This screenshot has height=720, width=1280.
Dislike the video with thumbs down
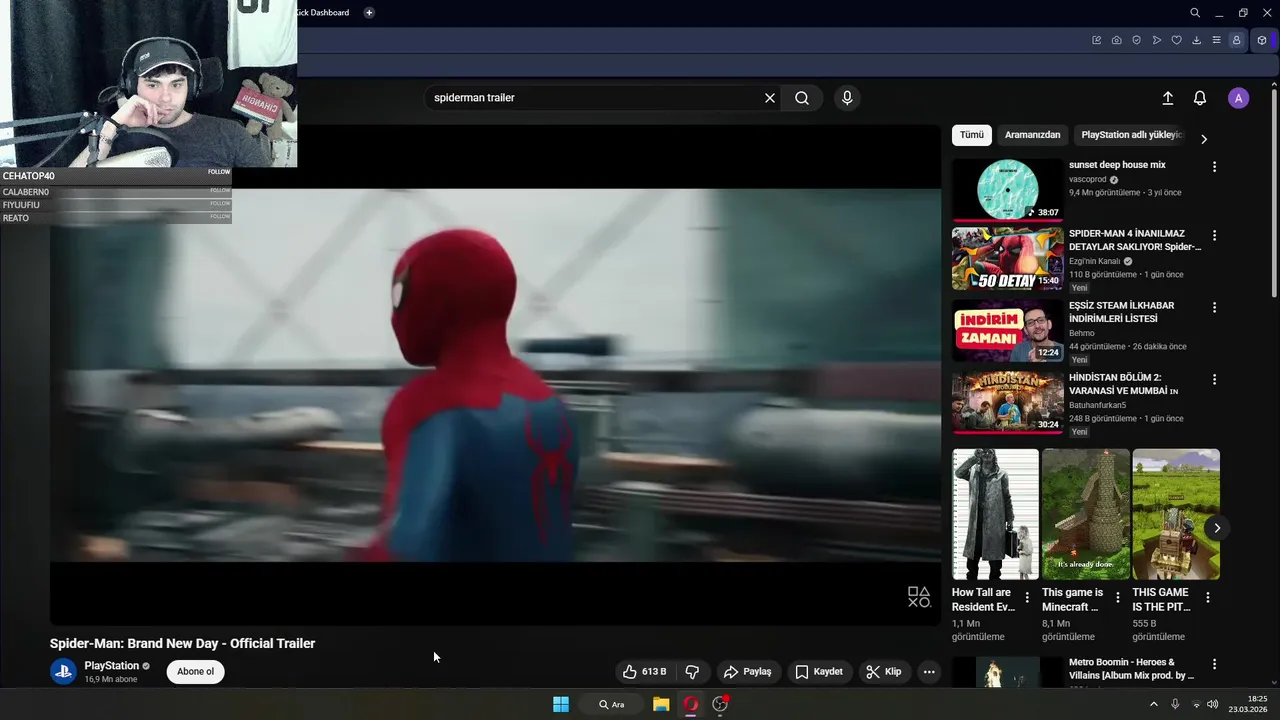[692, 672]
